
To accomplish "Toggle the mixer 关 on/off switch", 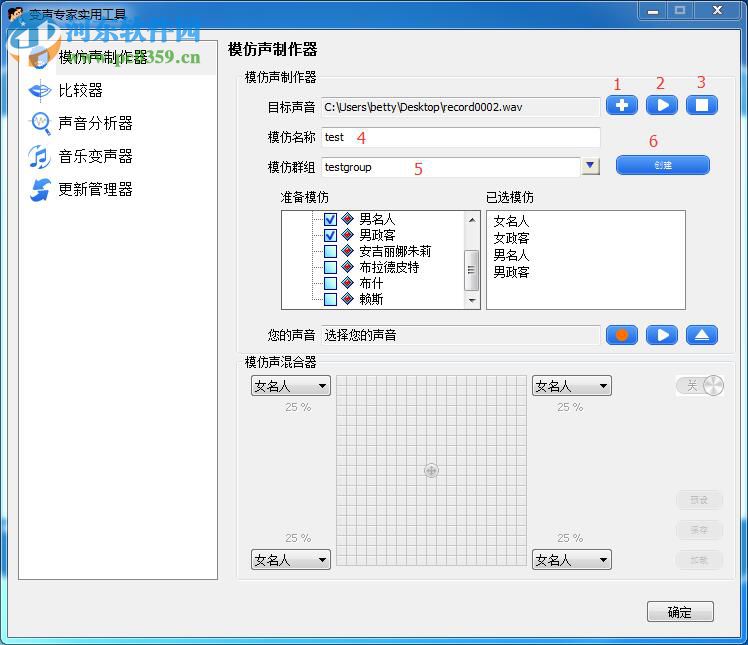I will (x=700, y=385).
